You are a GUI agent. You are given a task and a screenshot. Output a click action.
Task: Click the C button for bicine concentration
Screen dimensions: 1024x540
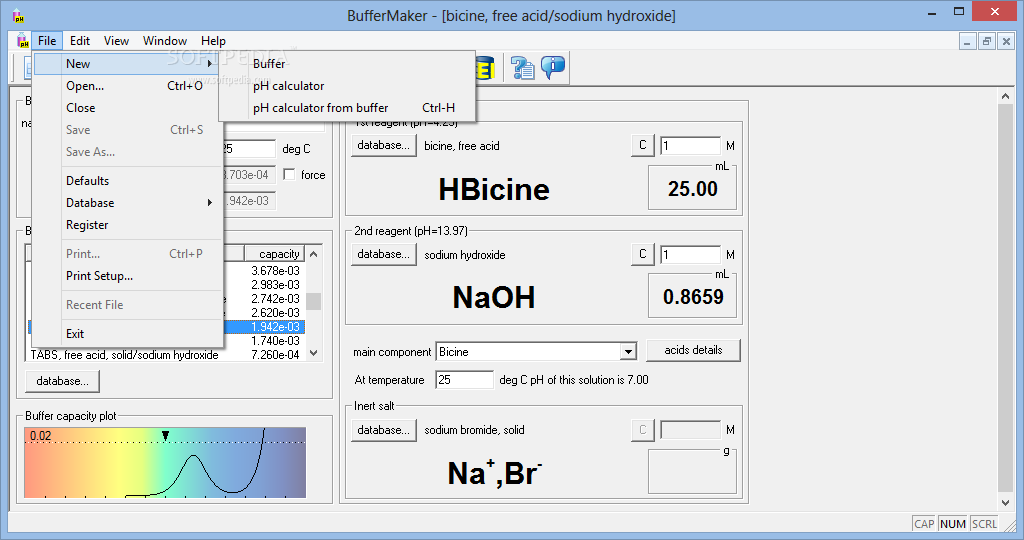(x=643, y=145)
